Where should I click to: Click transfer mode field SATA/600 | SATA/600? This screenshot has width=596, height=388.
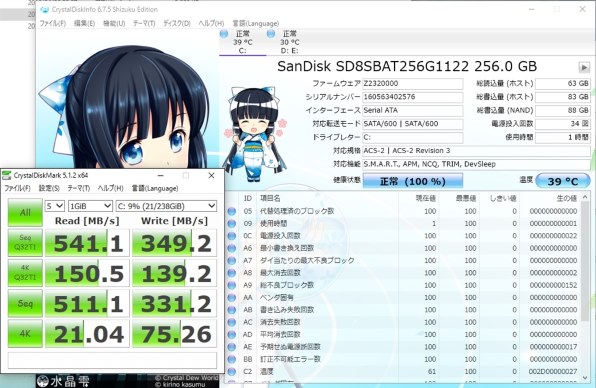[412, 124]
